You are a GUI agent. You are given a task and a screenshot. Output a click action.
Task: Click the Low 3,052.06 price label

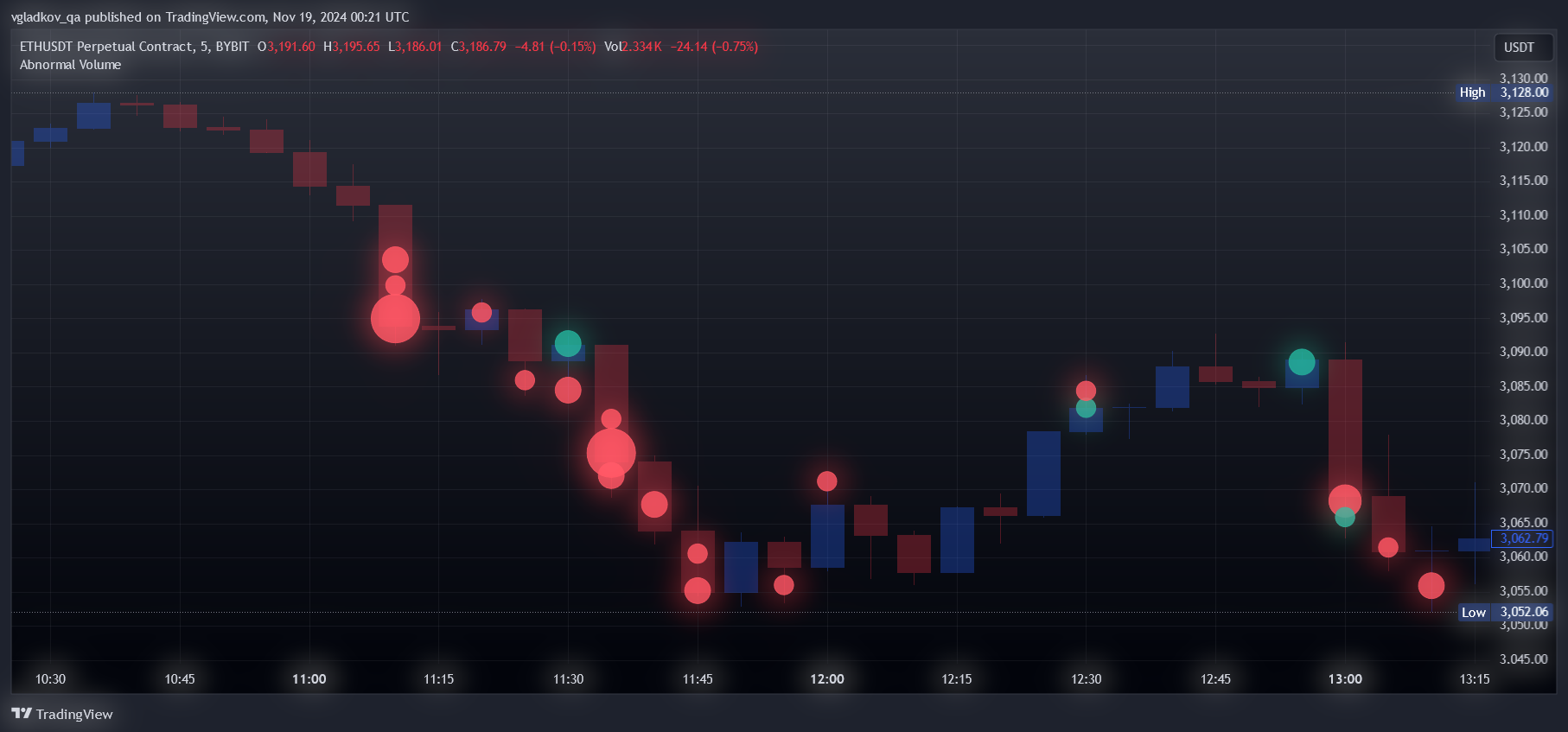[1504, 612]
